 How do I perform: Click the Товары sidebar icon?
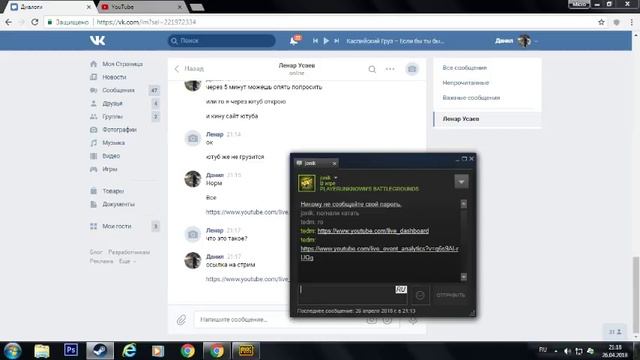point(93,191)
